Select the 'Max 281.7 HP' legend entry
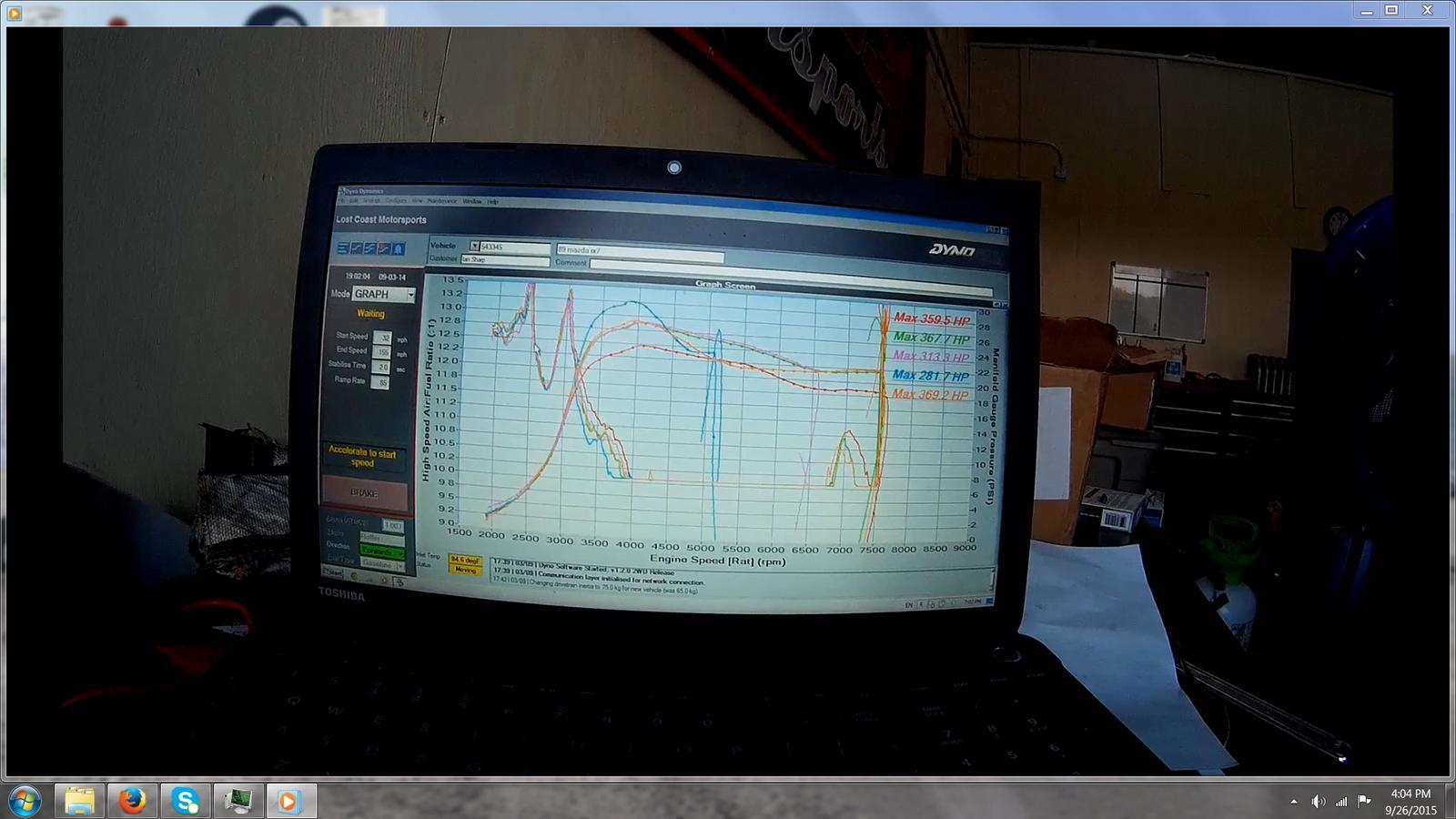The height and width of the screenshot is (819, 1456). coord(931,375)
